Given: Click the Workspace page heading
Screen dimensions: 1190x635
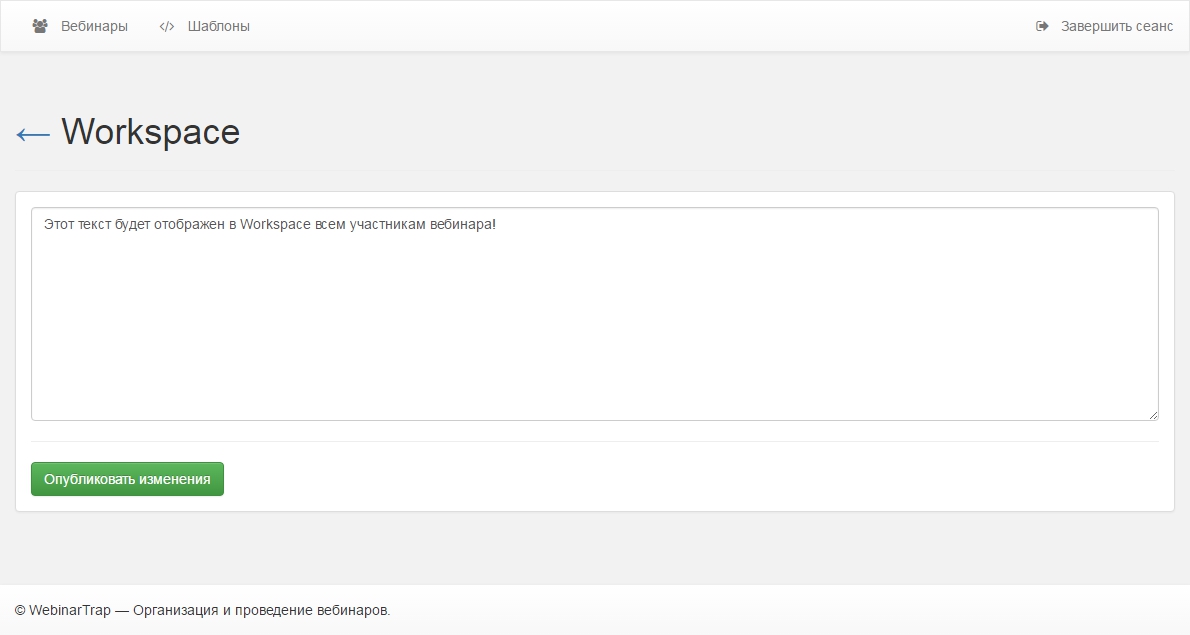Looking at the screenshot, I should 151,132.
